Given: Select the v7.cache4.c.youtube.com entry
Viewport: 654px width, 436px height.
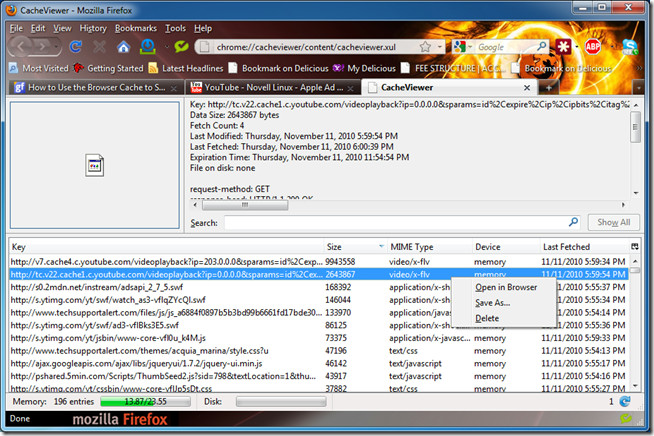Looking at the screenshot, I should [319, 262].
